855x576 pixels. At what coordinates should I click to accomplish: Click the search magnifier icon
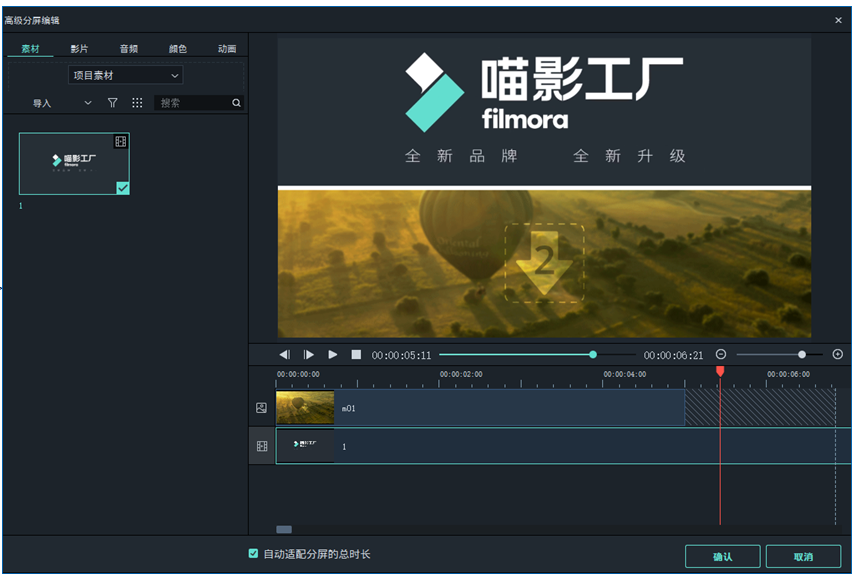tap(236, 103)
